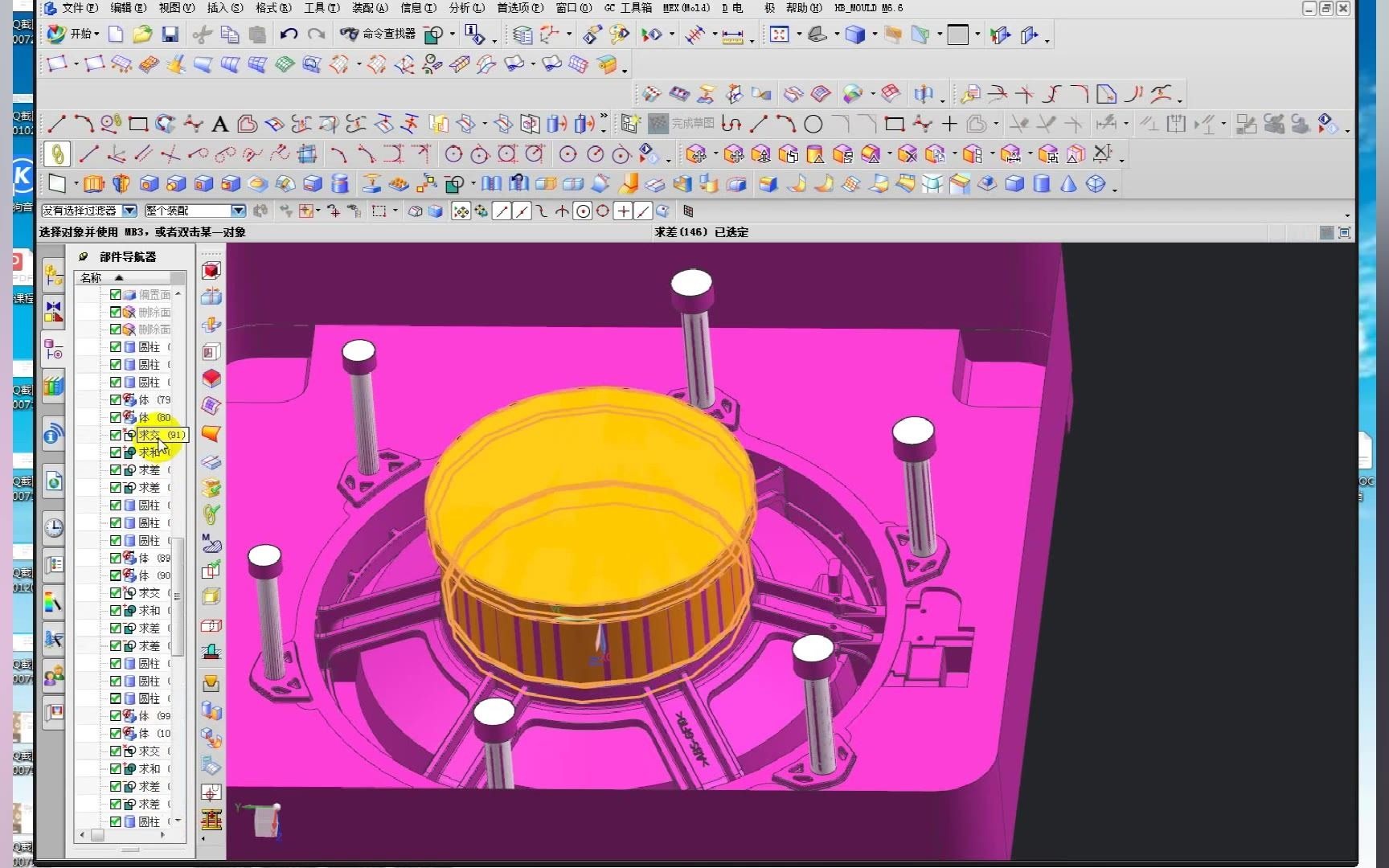Image resolution: width=1389 pixels, height=868 pixels.
Task: Open dropdown arrow next to Fit view icon
Action: 798,35
